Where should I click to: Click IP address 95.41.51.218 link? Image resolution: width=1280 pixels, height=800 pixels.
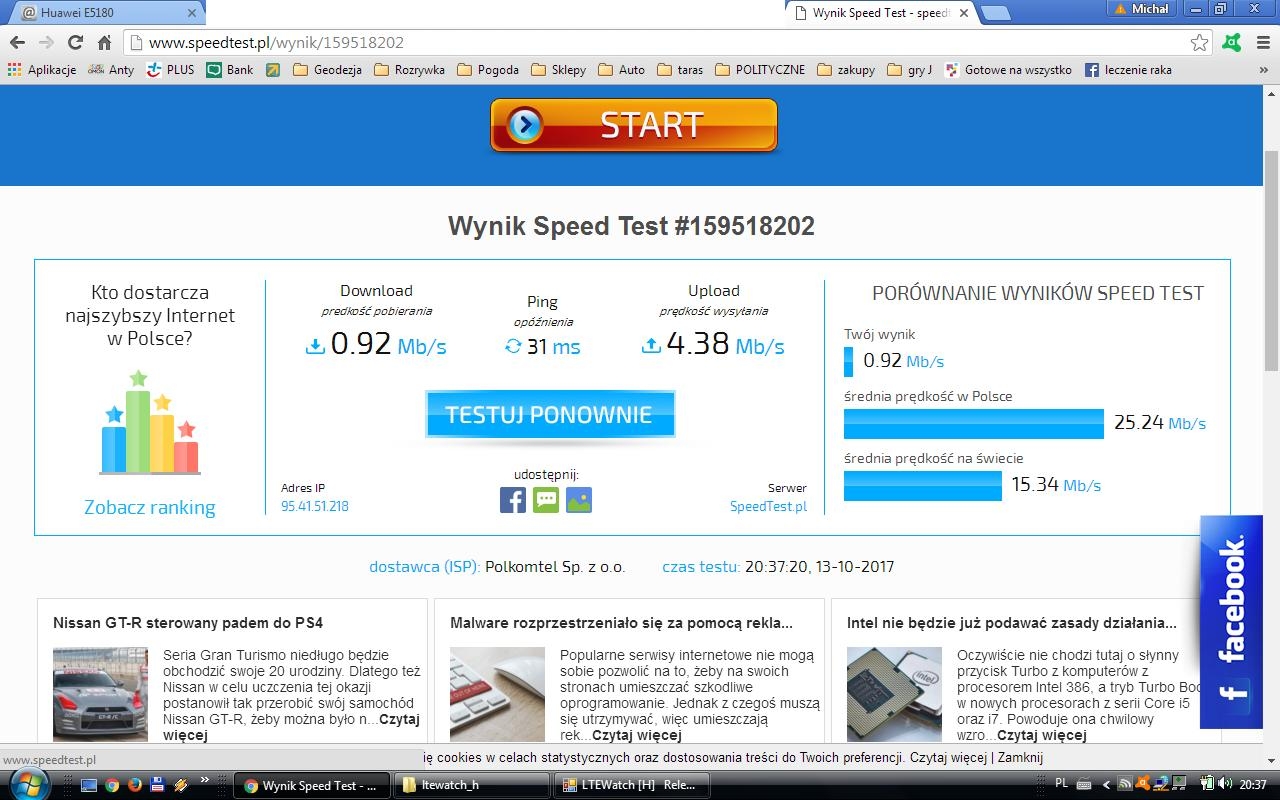(315, 506)
